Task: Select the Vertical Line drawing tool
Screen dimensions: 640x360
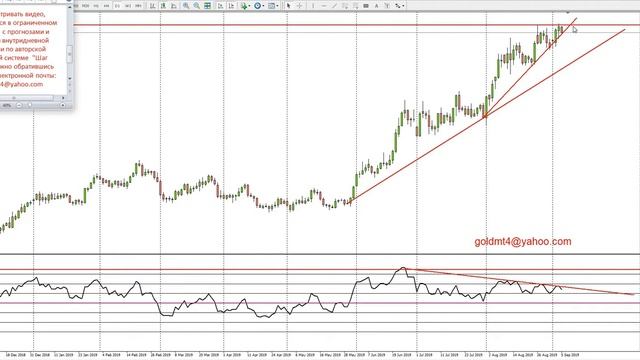Action: 313,6
